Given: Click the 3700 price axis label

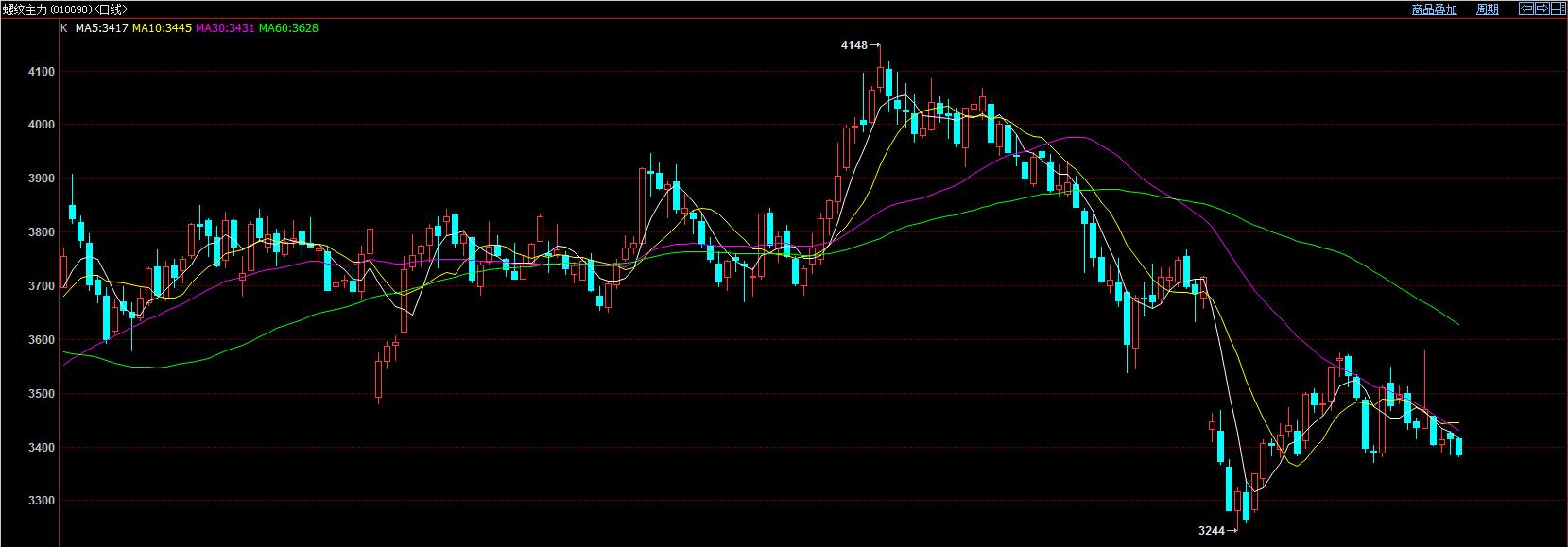Looking at the screenshot, I should [43, 286].
